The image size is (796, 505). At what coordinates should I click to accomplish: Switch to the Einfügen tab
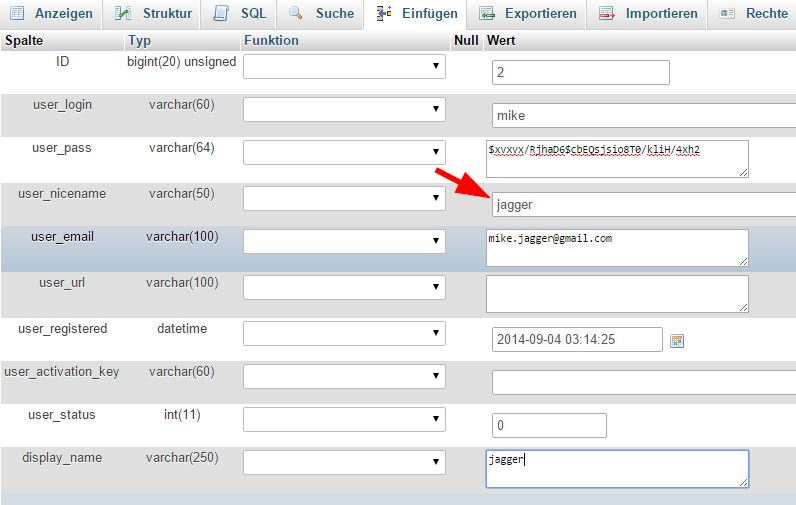417,14
